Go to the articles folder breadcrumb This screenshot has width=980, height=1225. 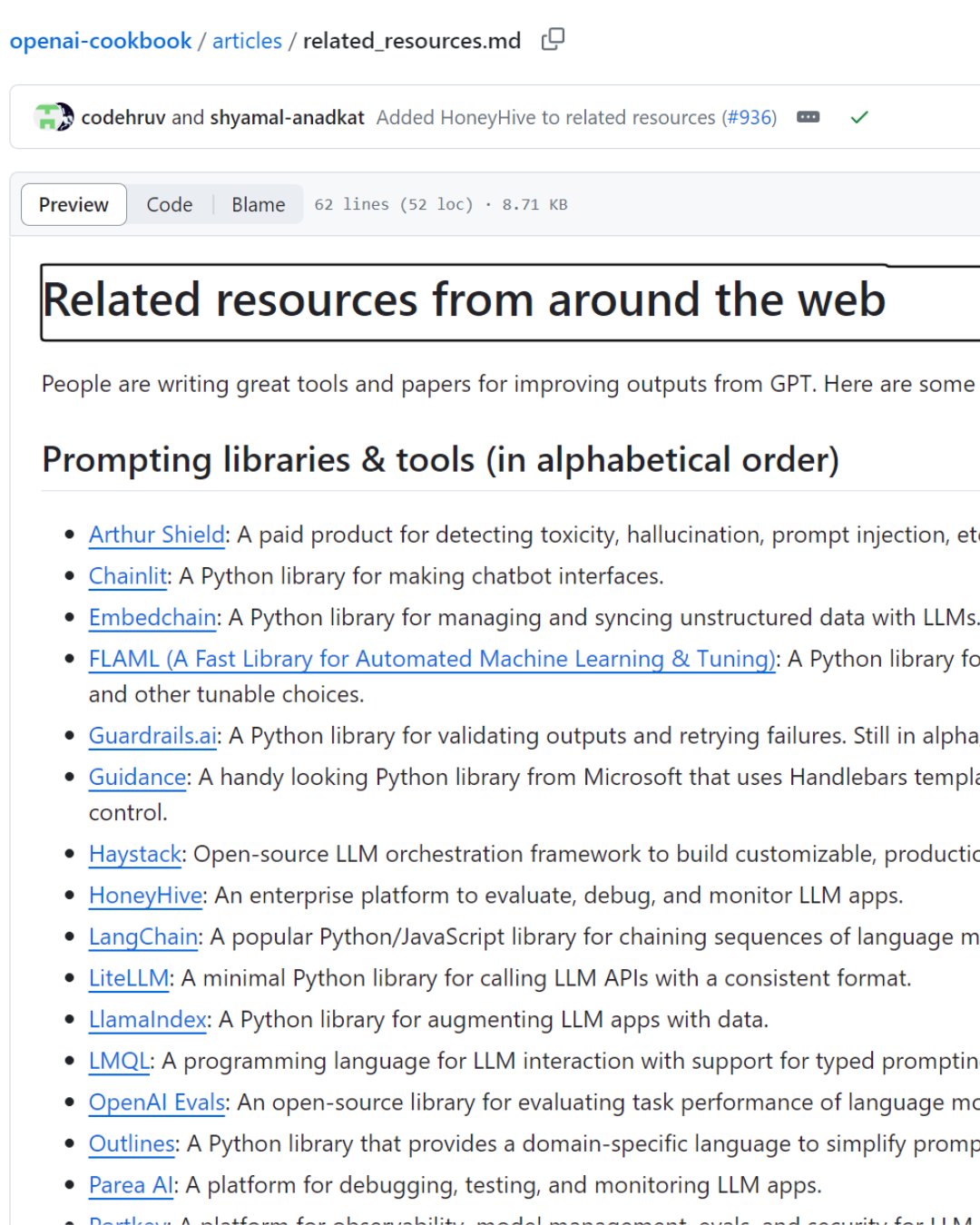(247, 41)
